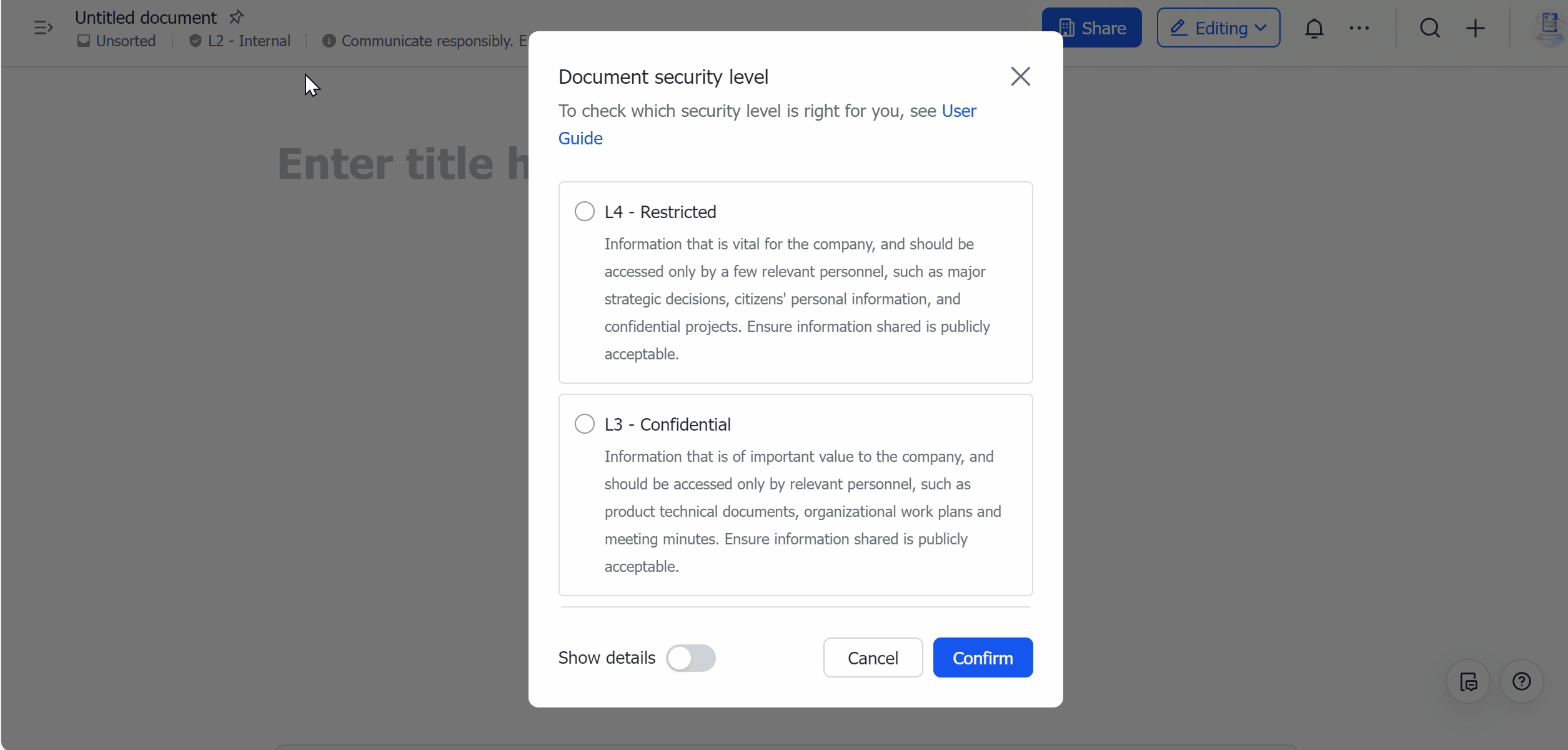This screenshot has width=1568, height=750.
Task: Open notifications bell
Action: click(1314, 27)
